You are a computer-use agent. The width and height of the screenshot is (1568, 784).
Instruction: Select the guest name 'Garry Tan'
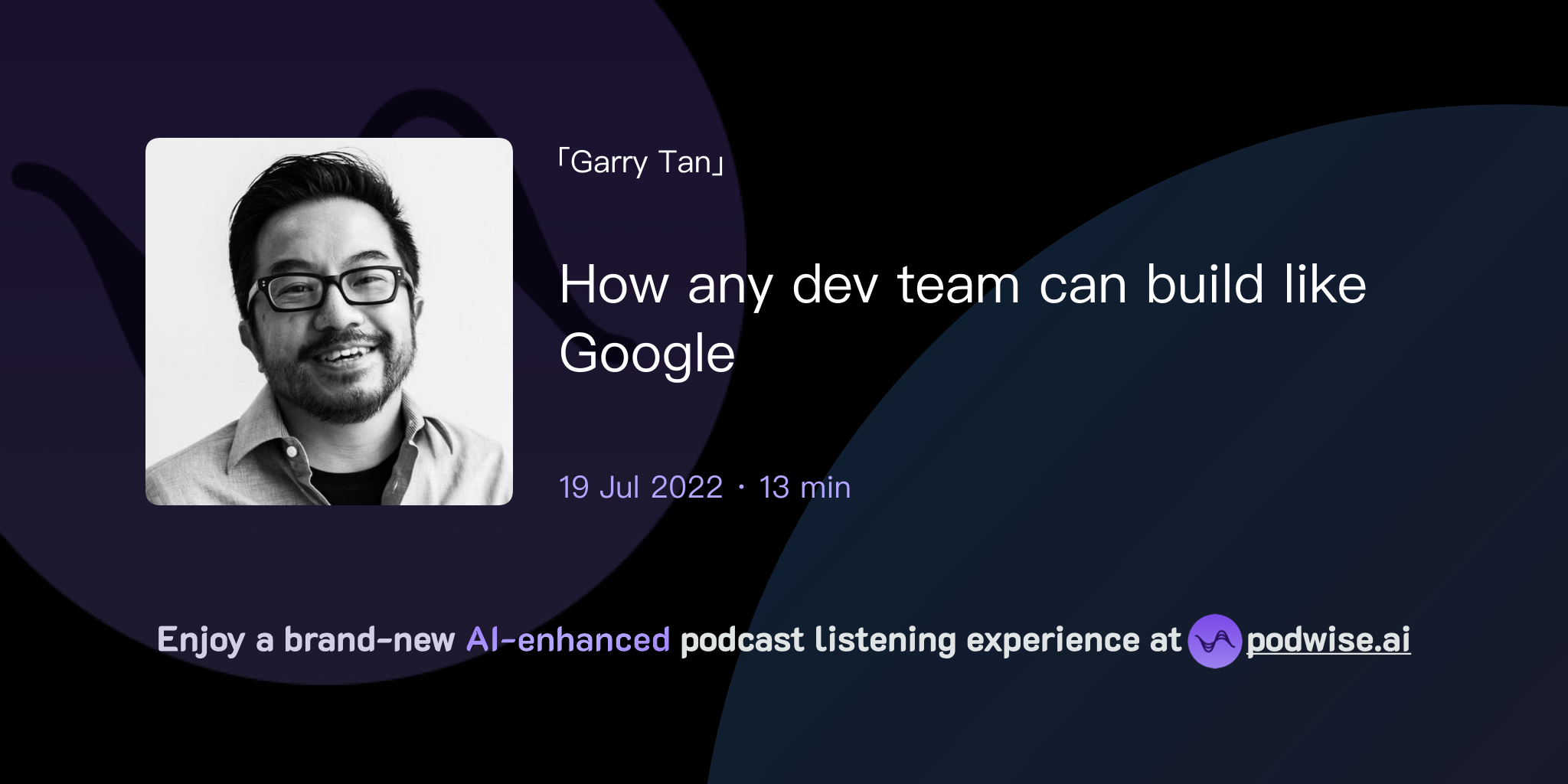(x=643, y=163)
